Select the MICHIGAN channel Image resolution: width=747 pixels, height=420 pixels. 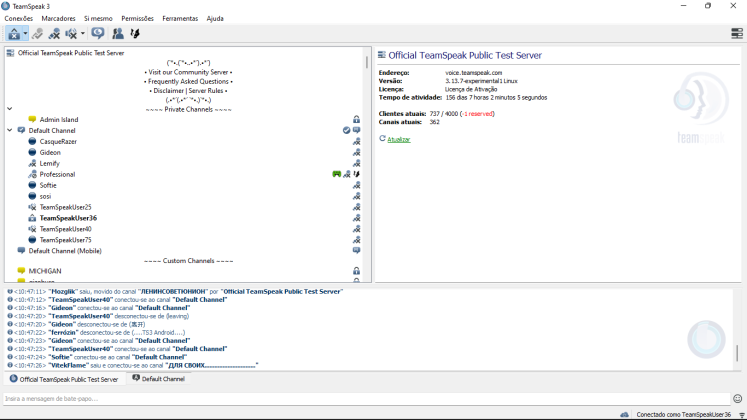pos(45,271)
